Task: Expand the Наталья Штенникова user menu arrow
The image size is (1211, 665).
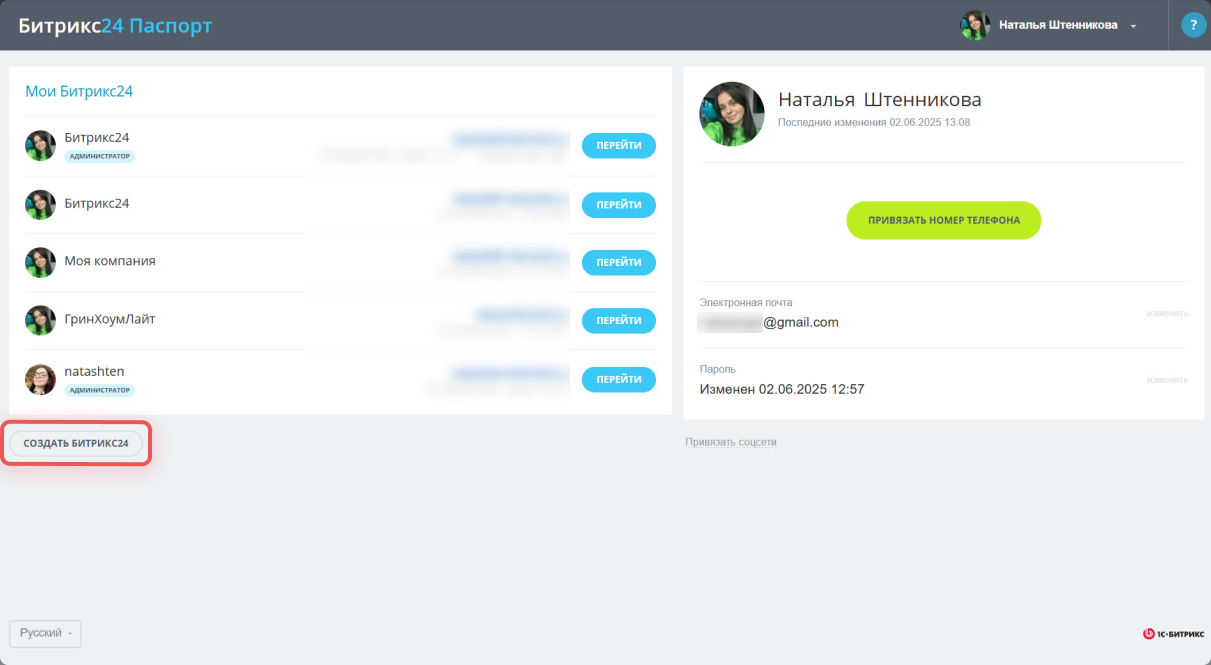Action: click(1133, 26)
